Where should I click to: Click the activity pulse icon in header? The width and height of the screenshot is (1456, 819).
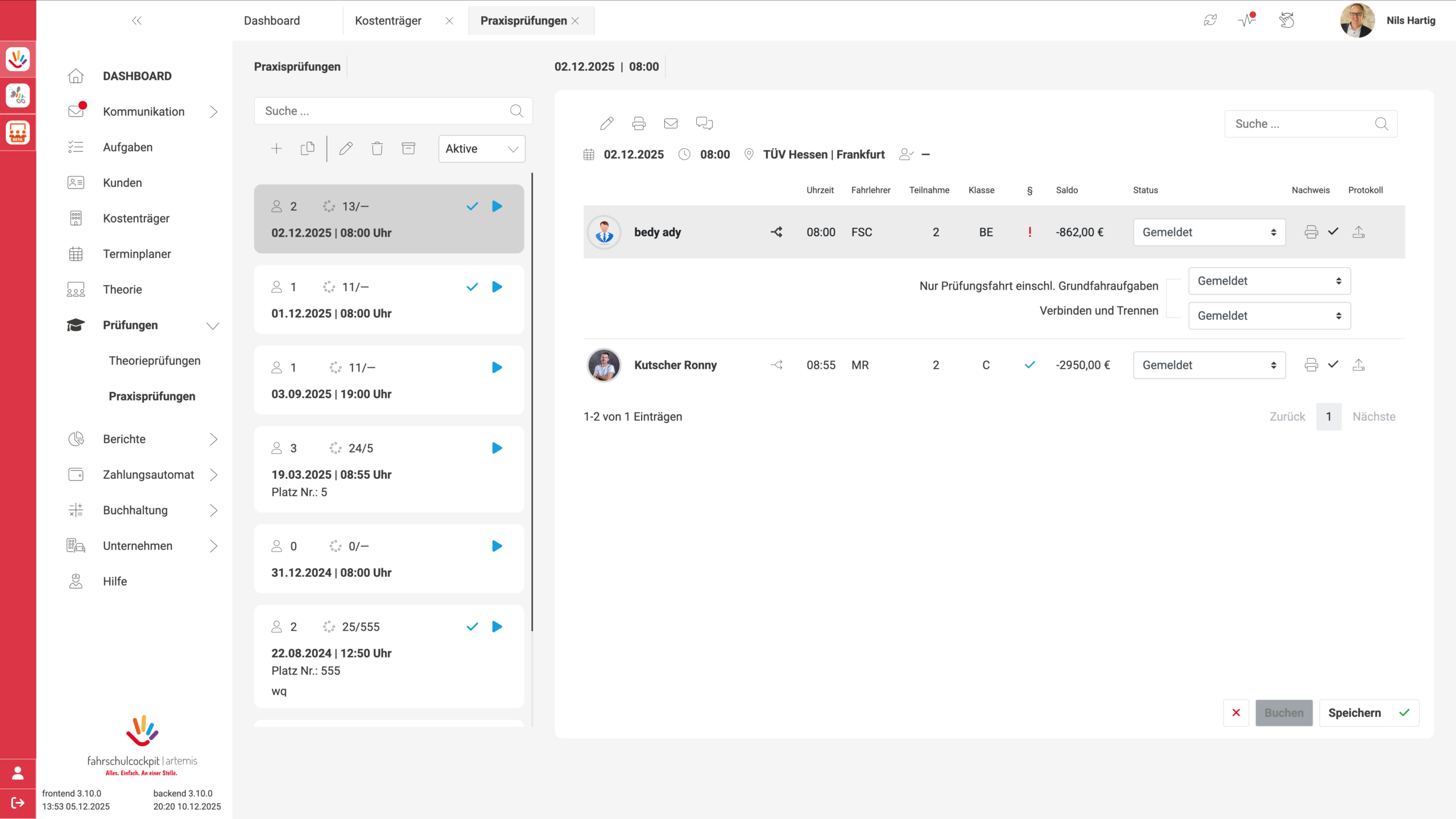1247,20
